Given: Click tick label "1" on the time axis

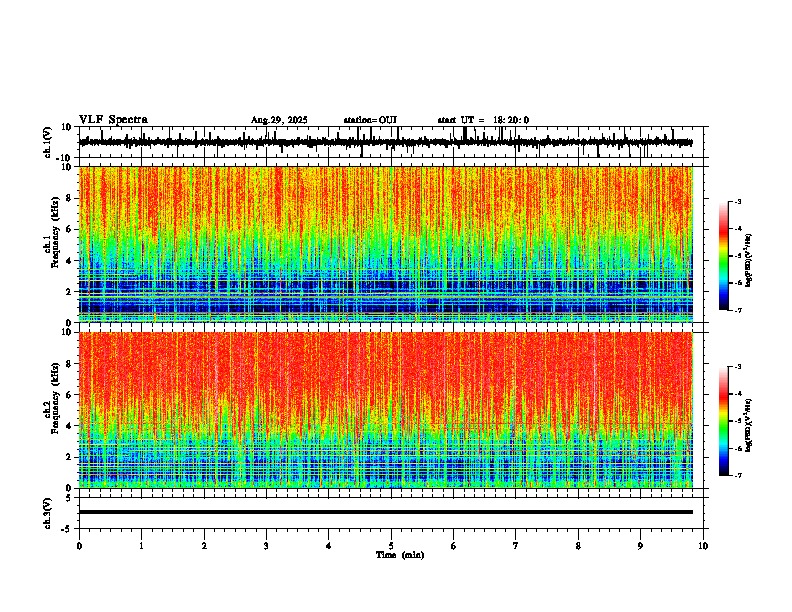Looking at the screenshot, I should point(141,546).
